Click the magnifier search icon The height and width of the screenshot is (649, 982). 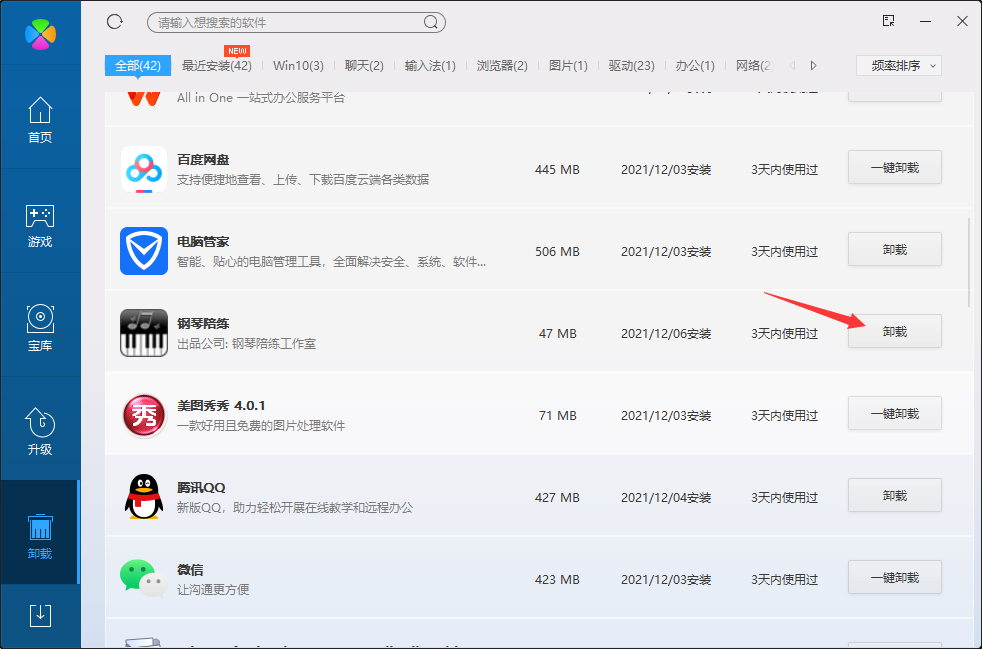[430, 22]
